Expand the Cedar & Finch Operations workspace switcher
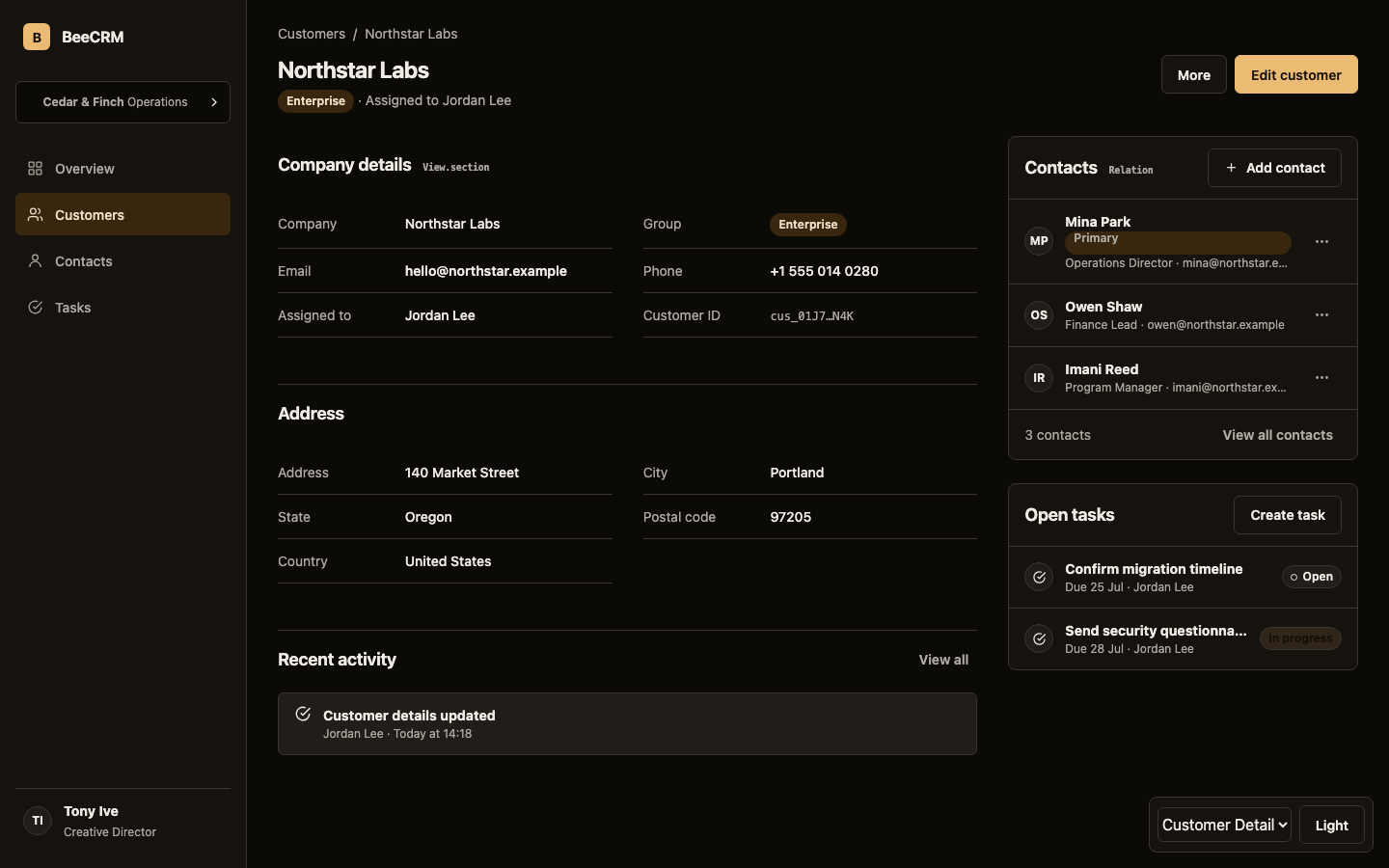1389x868 pixels. click(x=123, y=102)
